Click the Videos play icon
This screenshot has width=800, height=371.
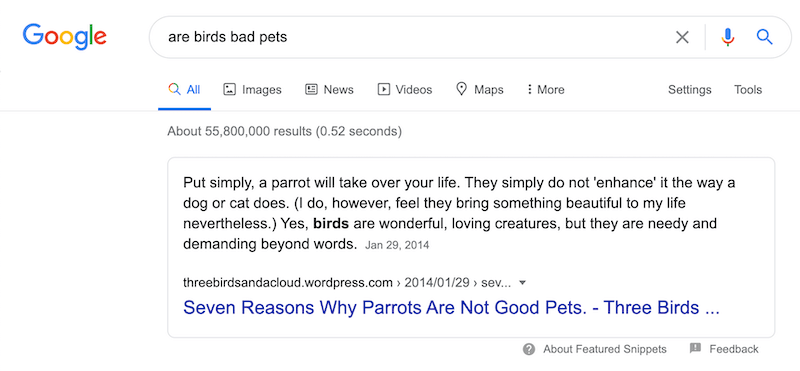[383, 89]
